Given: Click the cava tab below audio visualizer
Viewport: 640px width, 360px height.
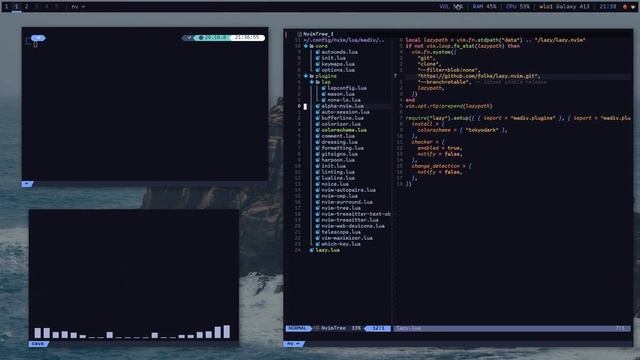Looking at the screenshot, I should coord(38,344).
